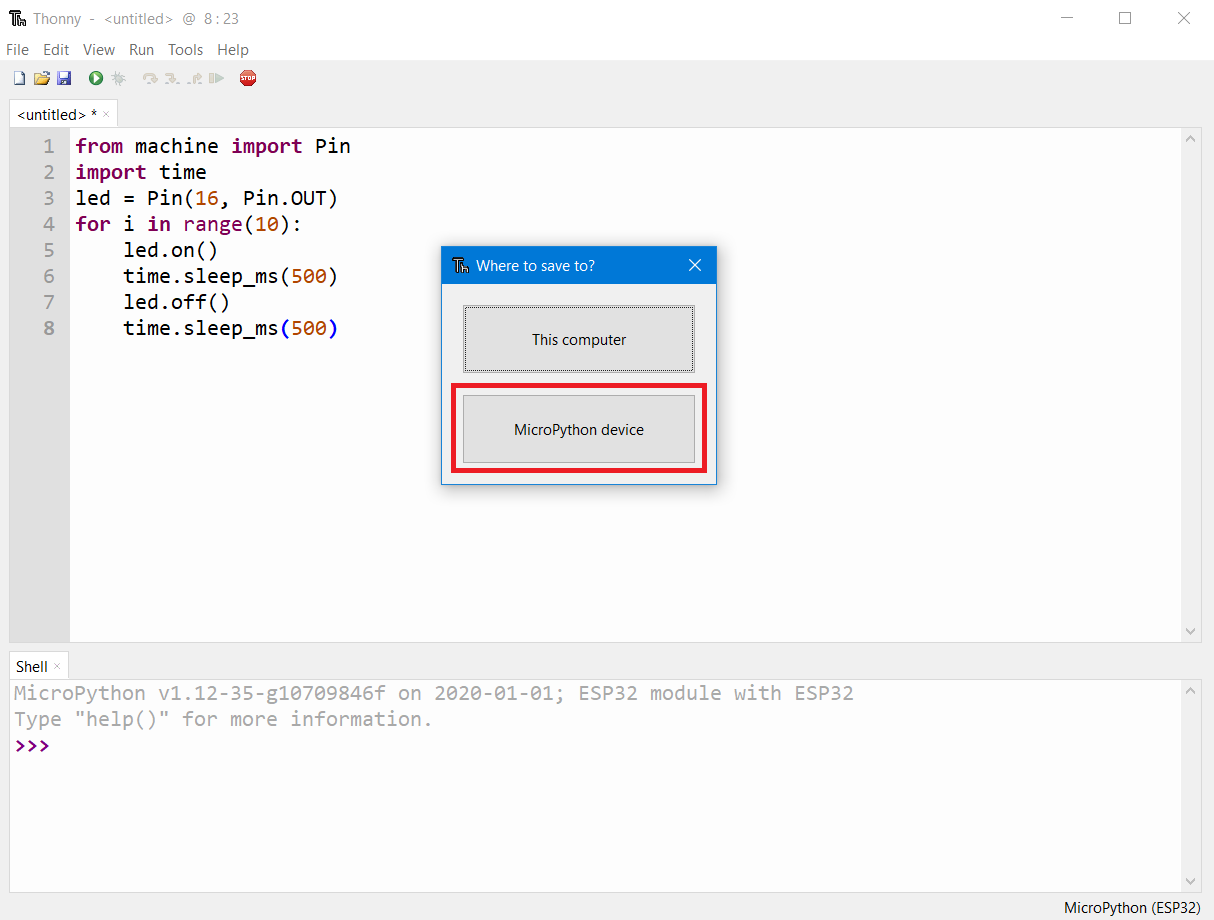Click the Step over debug icon
The width and height of the screenshot is (1214, 920).
point(151,78)
